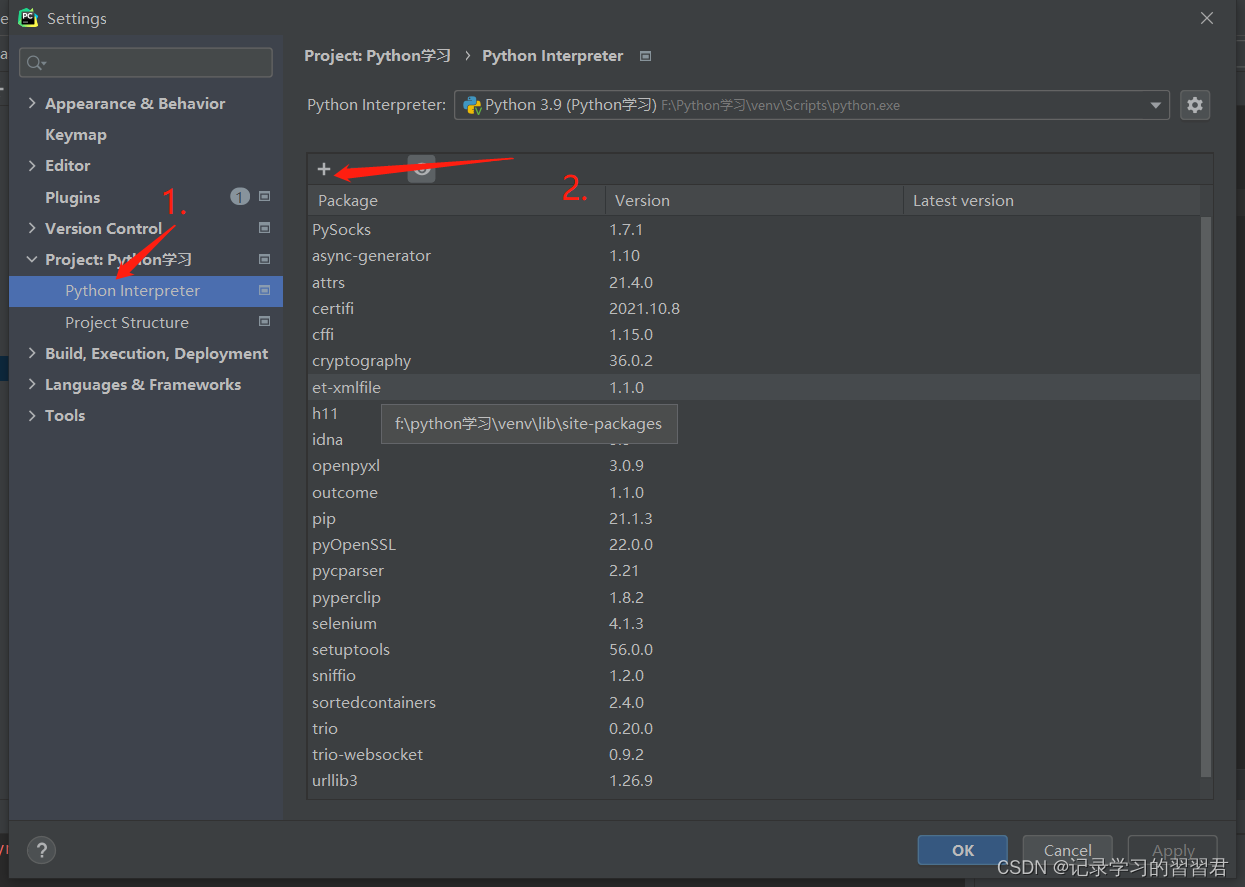Select the certifi package row
This screenshot has height=887, width=1245.
(x=754, y=308)
